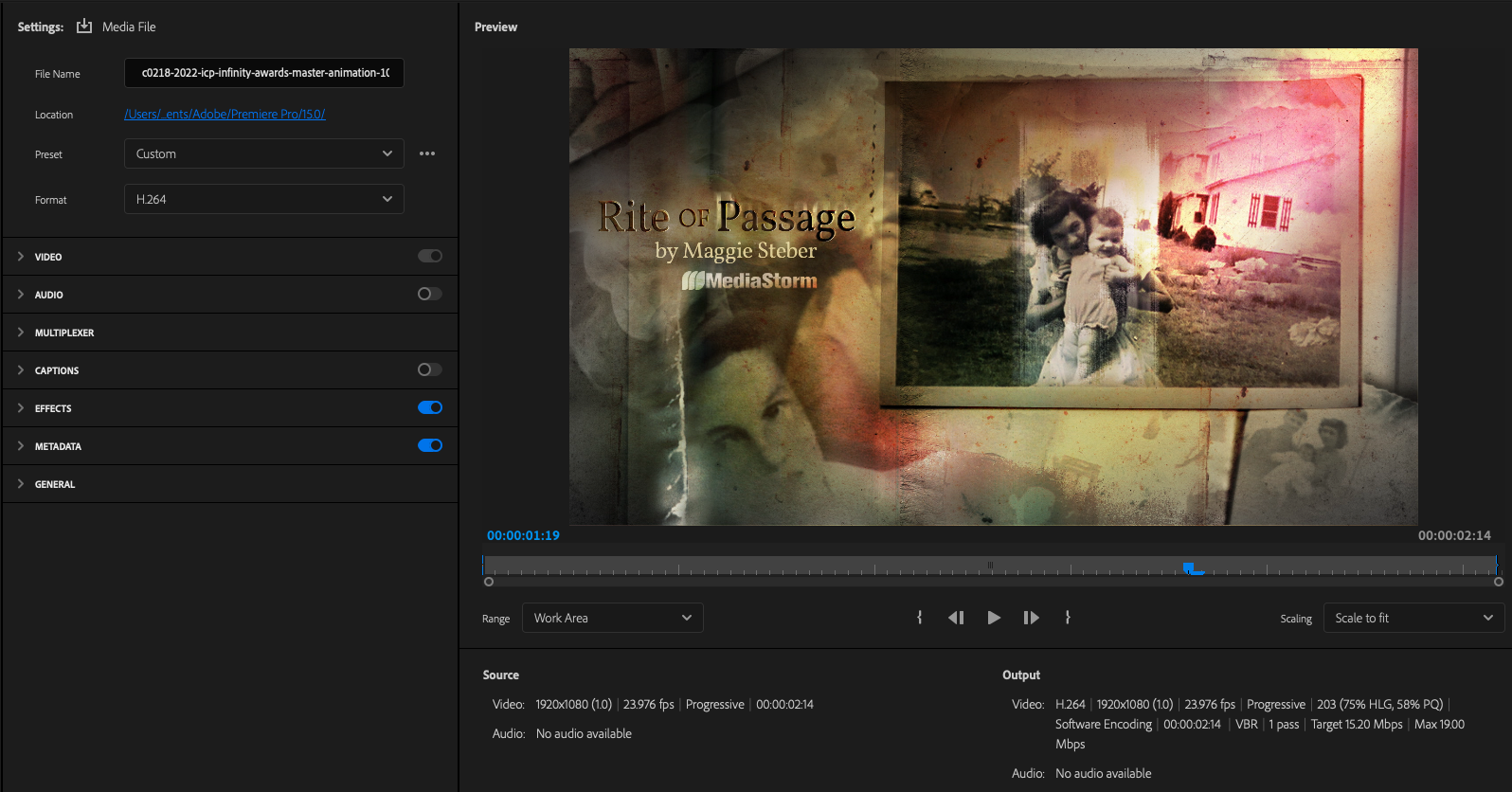Play the export preview
This screenshot has width=1512, height=792.
[994, 618]
